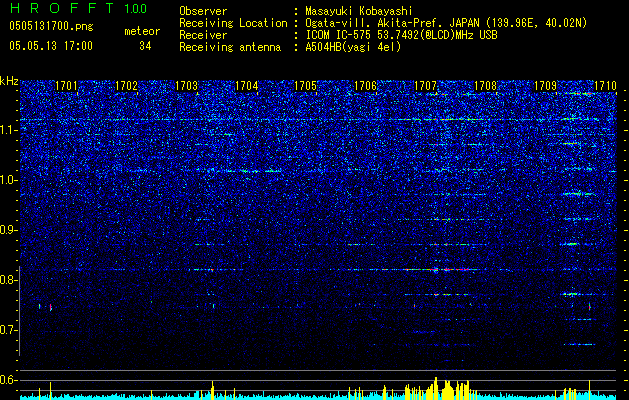
Task: Click the Observer label
Action: click(x=203, y=11)
